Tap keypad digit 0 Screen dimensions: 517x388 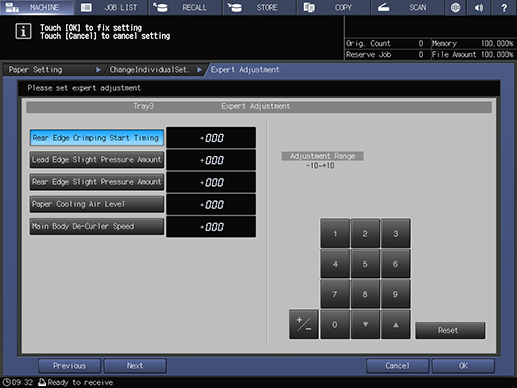coord(335,325)
